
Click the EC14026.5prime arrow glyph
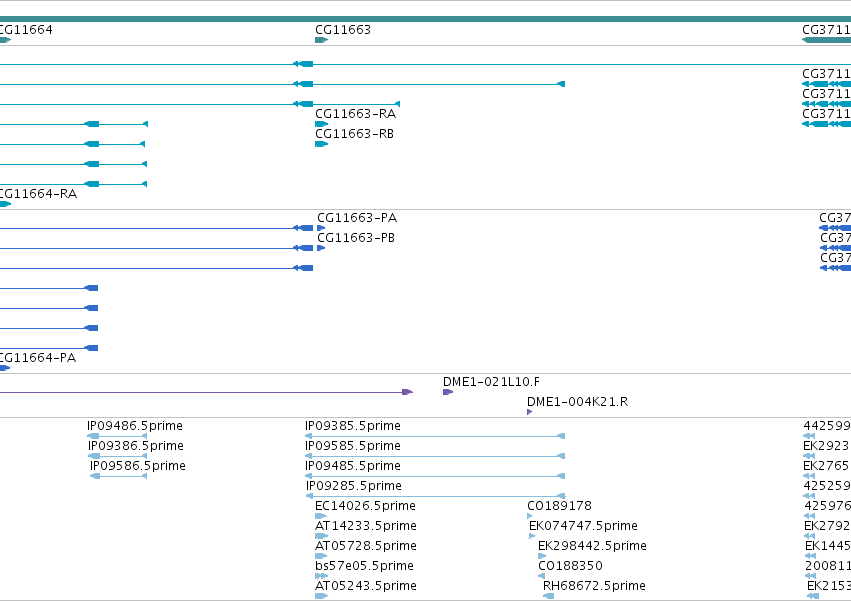pyautogui.click(x=321, y=516)
